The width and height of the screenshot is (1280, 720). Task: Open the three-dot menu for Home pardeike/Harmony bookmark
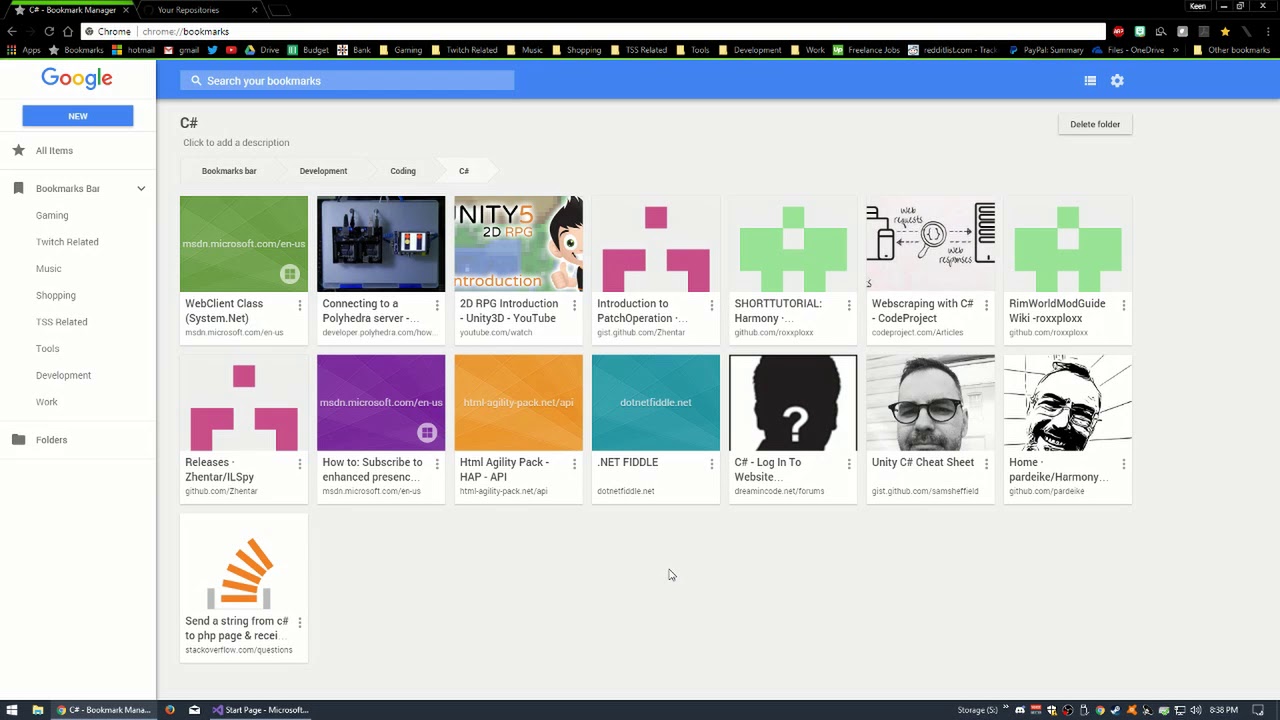tap(1123, 464)
